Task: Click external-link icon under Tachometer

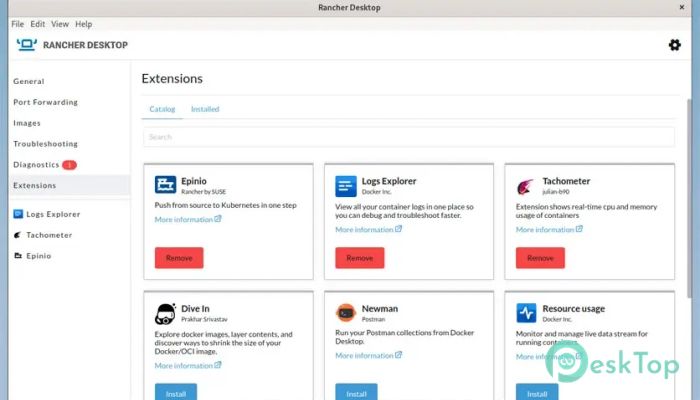Action: click(579, 229)
